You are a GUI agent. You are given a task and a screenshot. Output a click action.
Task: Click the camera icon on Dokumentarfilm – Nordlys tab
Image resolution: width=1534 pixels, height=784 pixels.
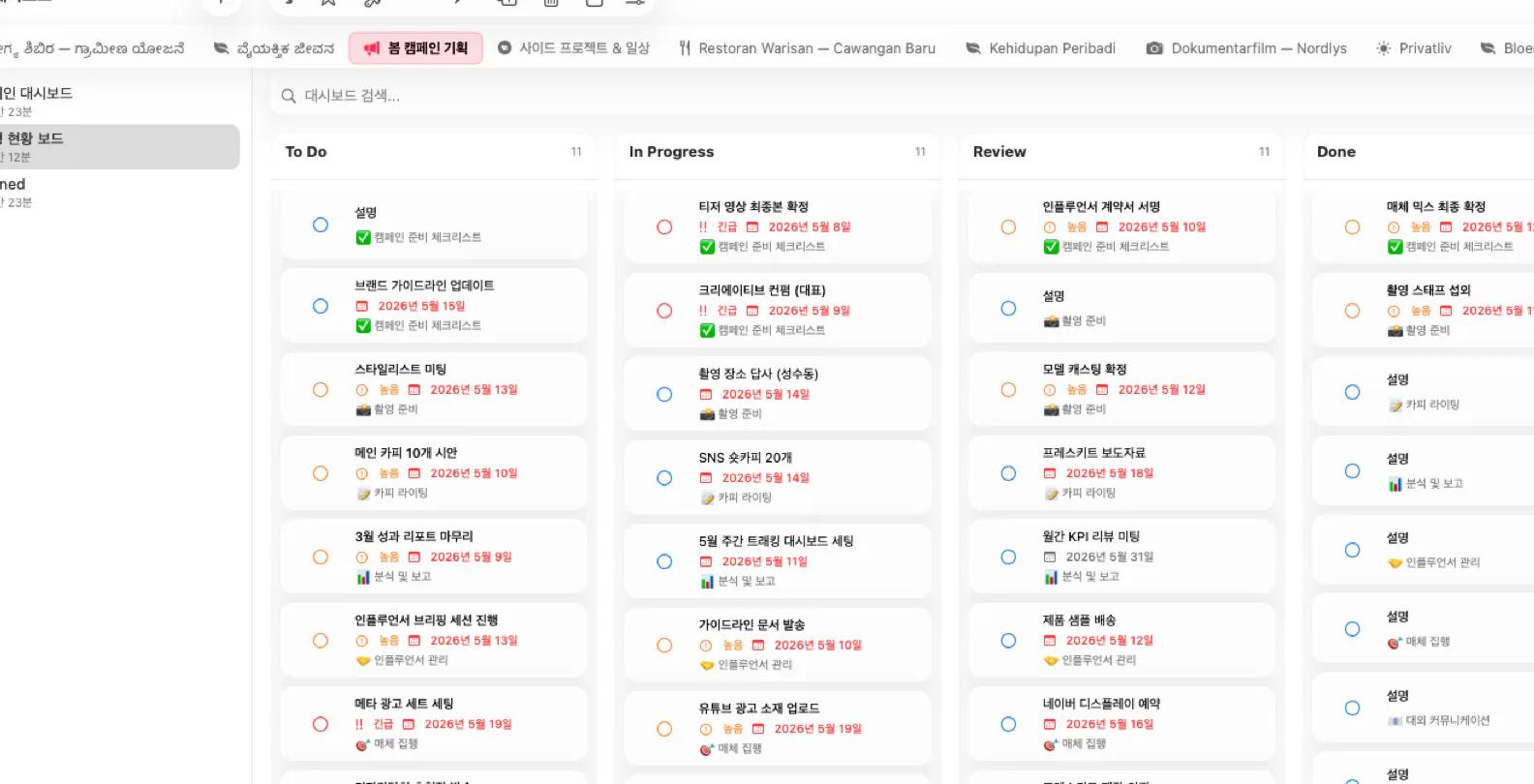point(1154,48)
